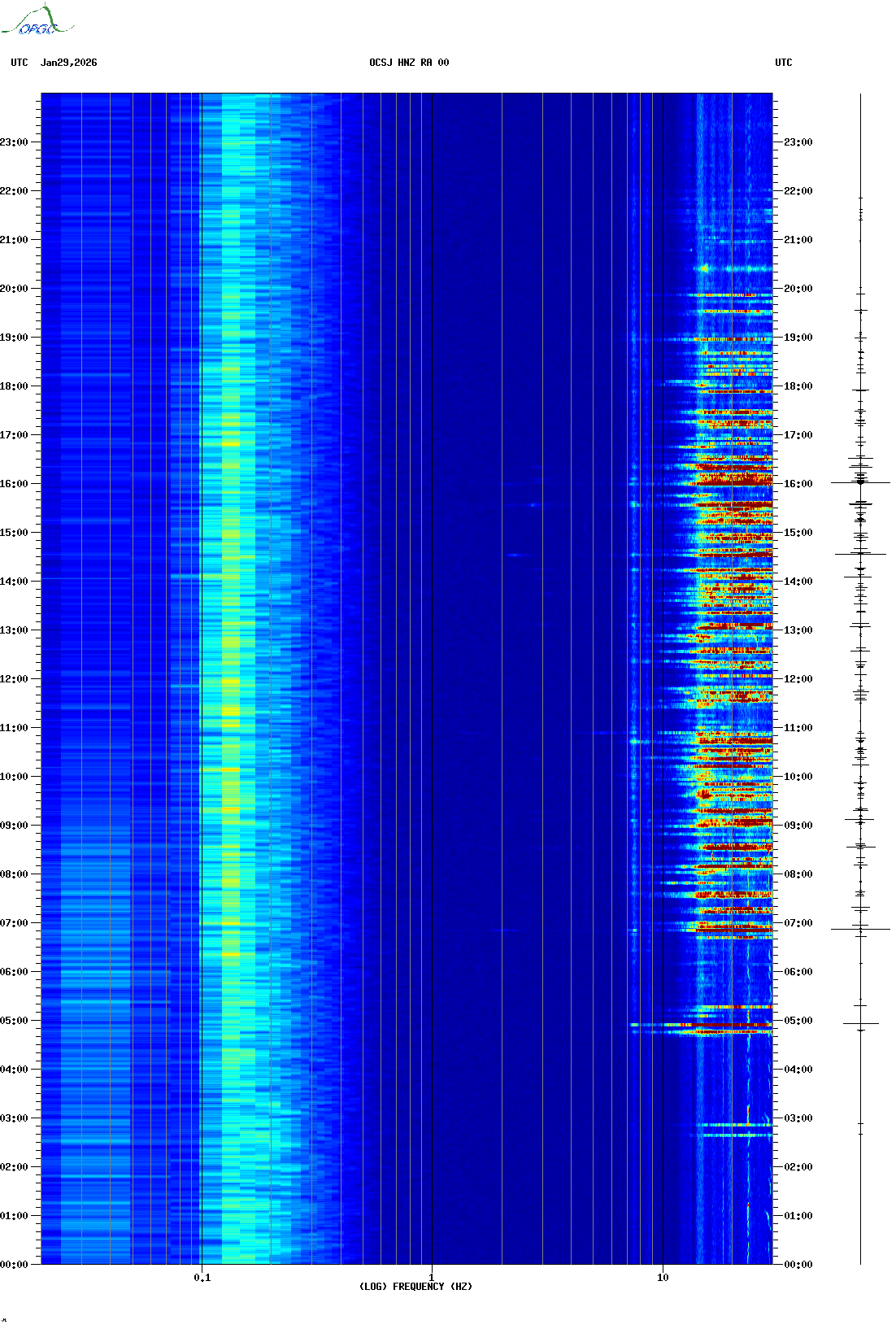Click the 1 Hz frequency tick label
896x1329 pixels.
point(431,1277)
